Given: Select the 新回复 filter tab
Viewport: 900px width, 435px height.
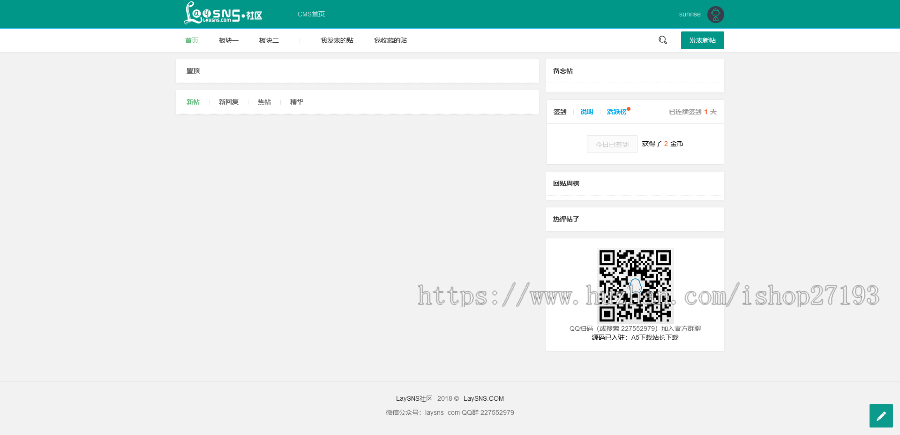Looking at the screenshot, I should (x=228, y=102).
